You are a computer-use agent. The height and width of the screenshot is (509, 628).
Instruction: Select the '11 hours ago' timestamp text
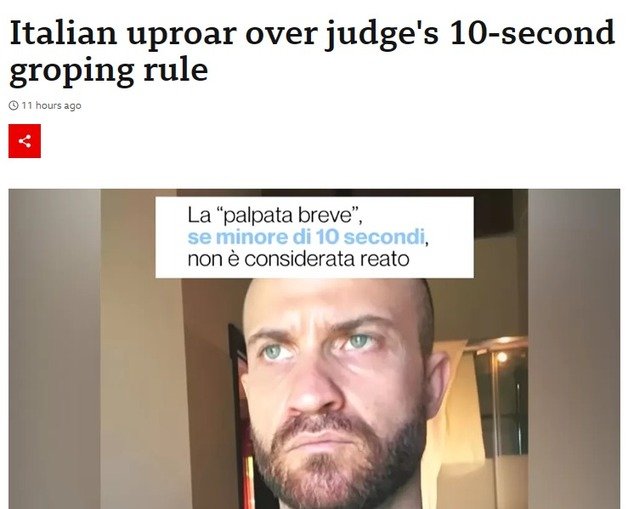[x=51, y=105]
